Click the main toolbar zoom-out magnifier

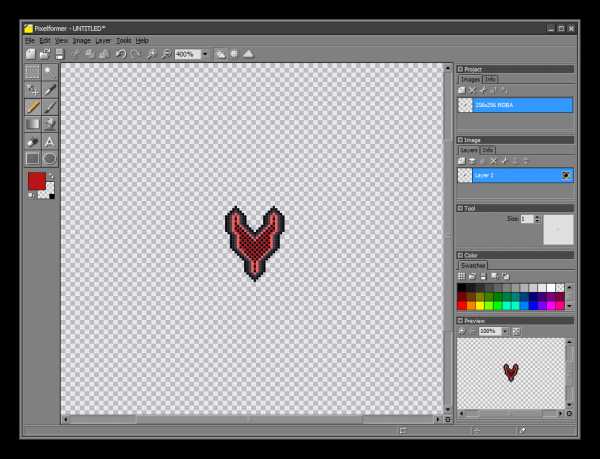[166, 54]
